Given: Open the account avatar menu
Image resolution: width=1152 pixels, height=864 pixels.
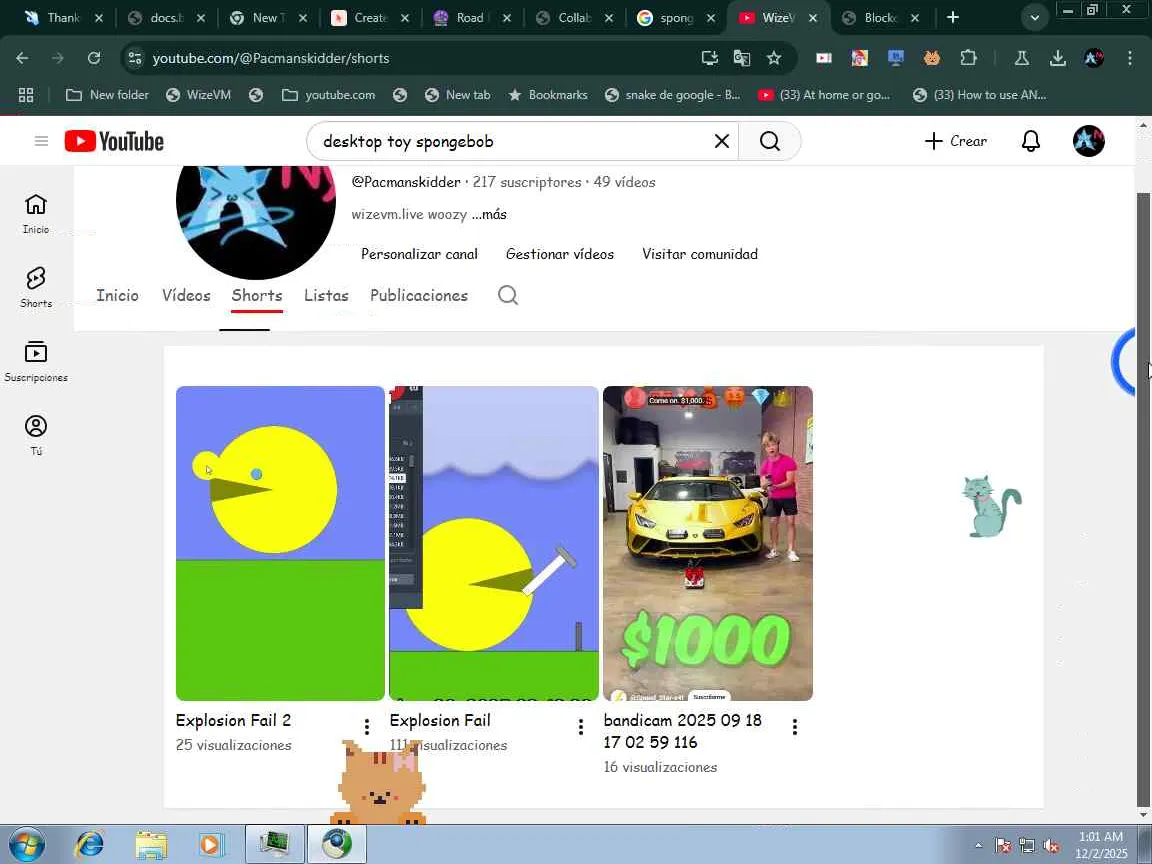Looking at the screenshot, I should [1088, 141].
